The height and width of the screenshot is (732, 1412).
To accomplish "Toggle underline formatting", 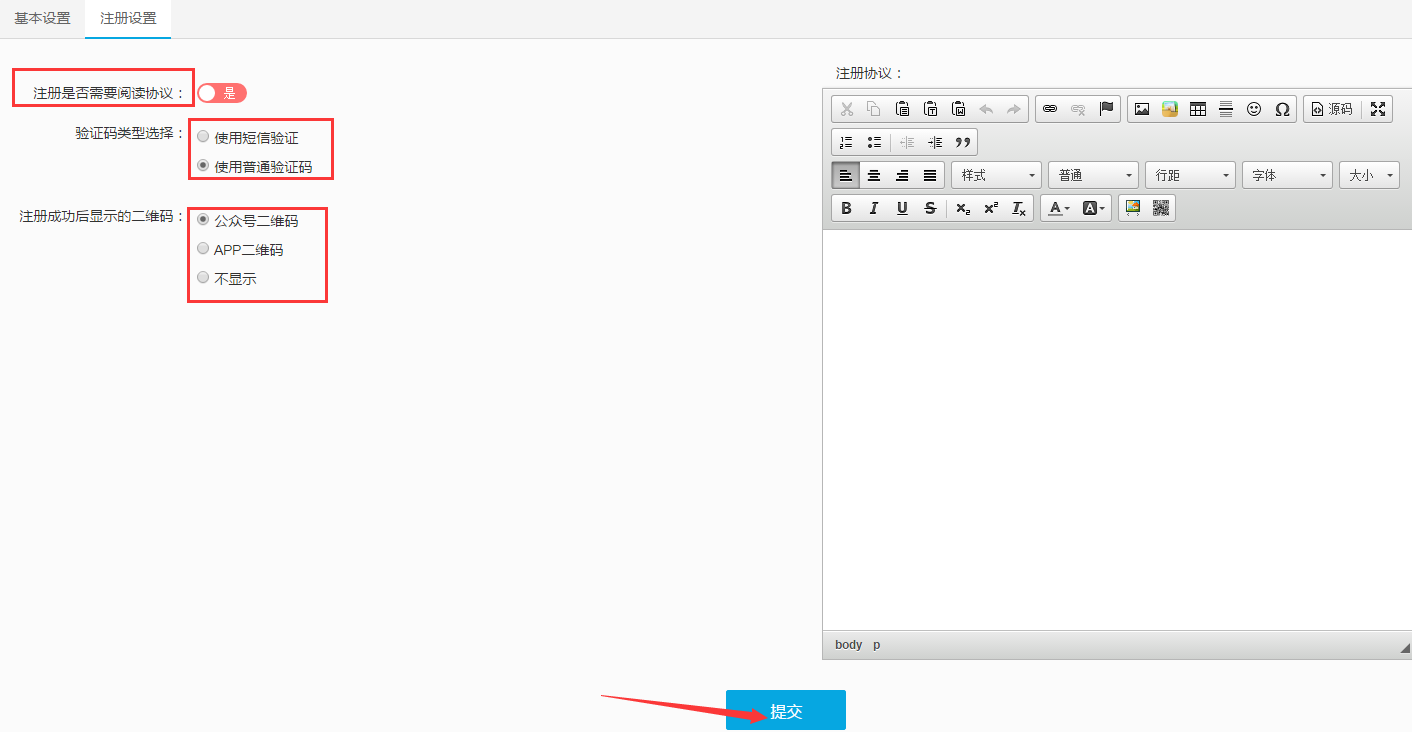I will coord(902,208).
